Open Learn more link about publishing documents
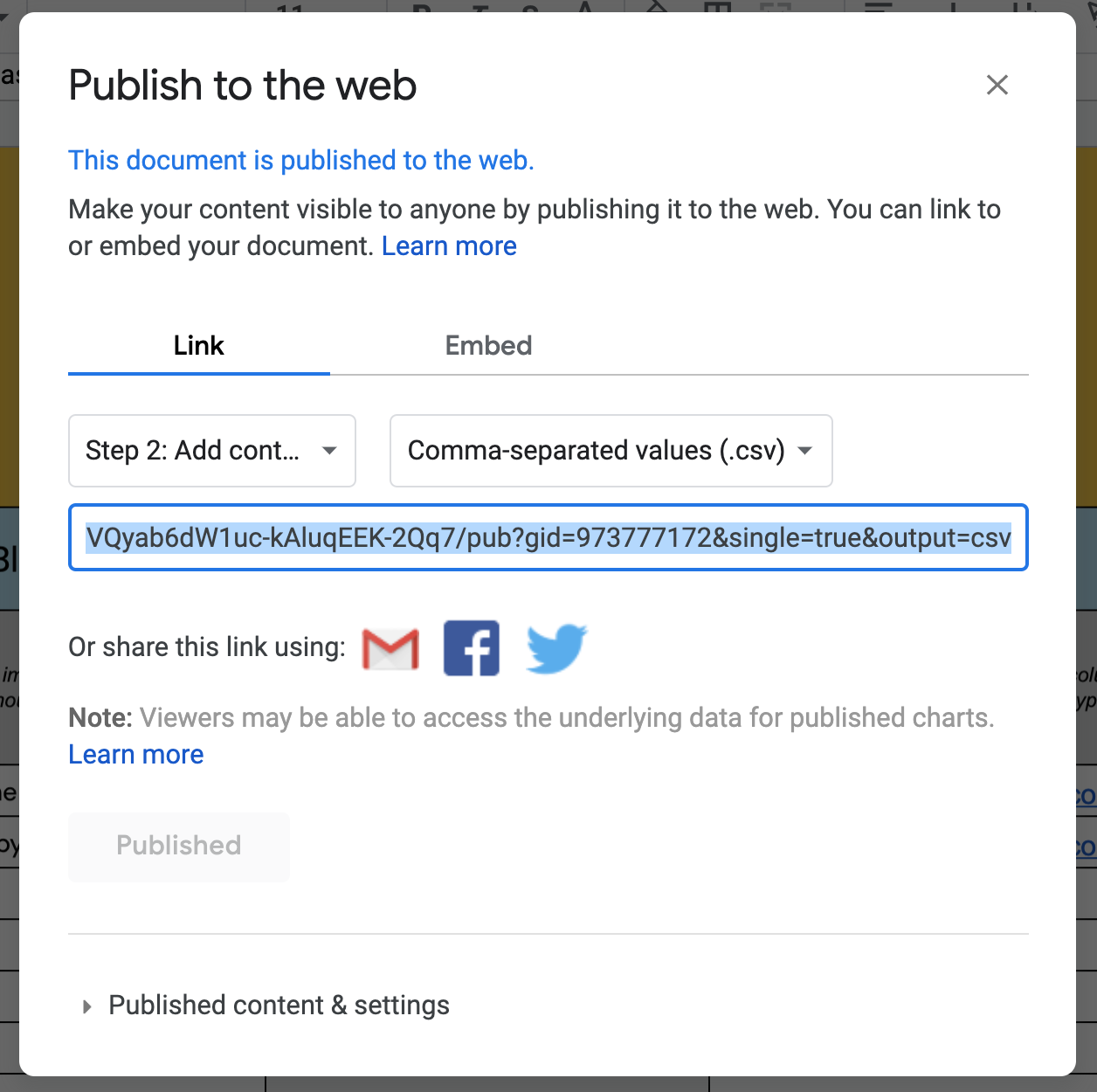This screenshot has height=1092, width=1097. pyautogui.click(x=449, y=246)
